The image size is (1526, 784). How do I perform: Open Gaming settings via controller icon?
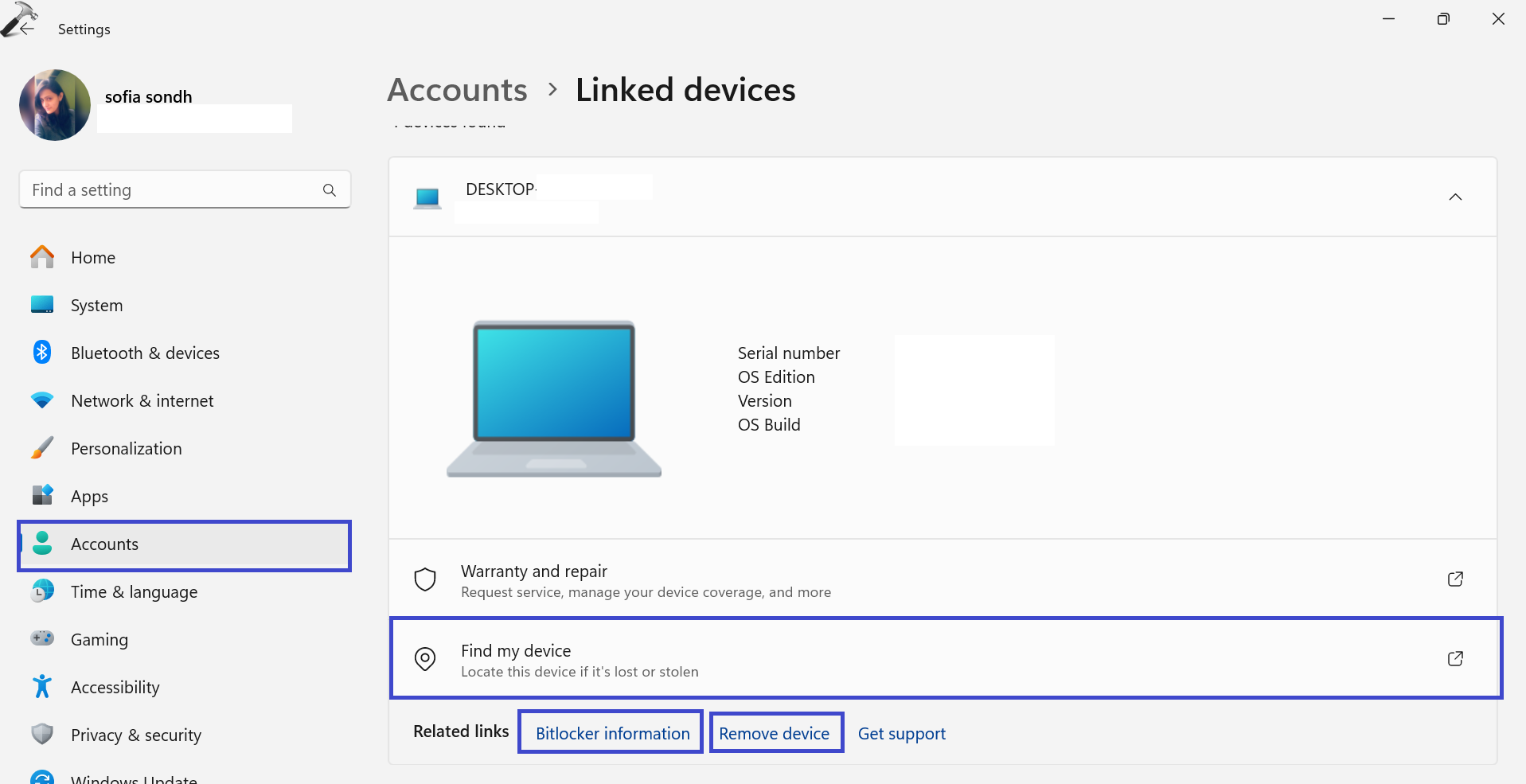point(41,639)
